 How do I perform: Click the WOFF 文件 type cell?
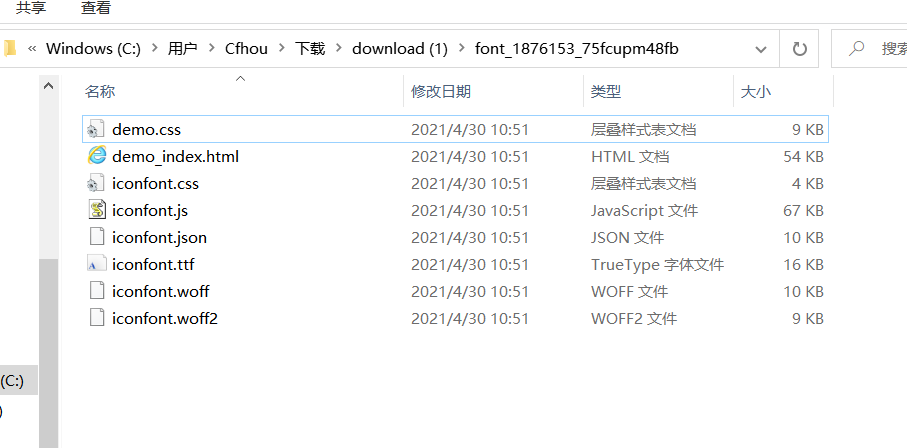point(629,291)
